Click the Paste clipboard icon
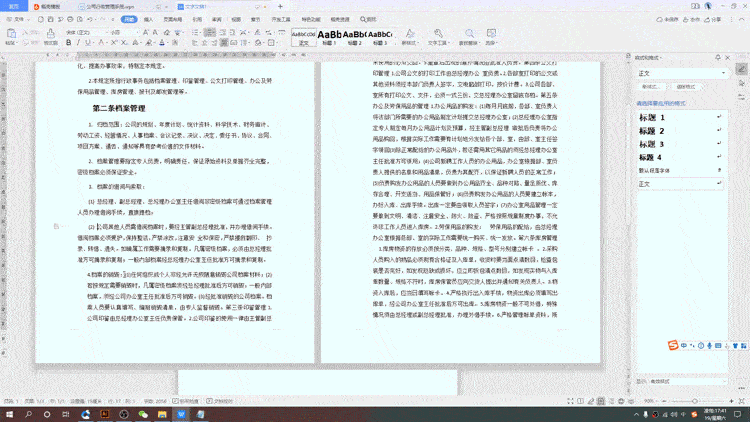Image resolution: width=750 pixels, height=422 pixels. point(11,33)
